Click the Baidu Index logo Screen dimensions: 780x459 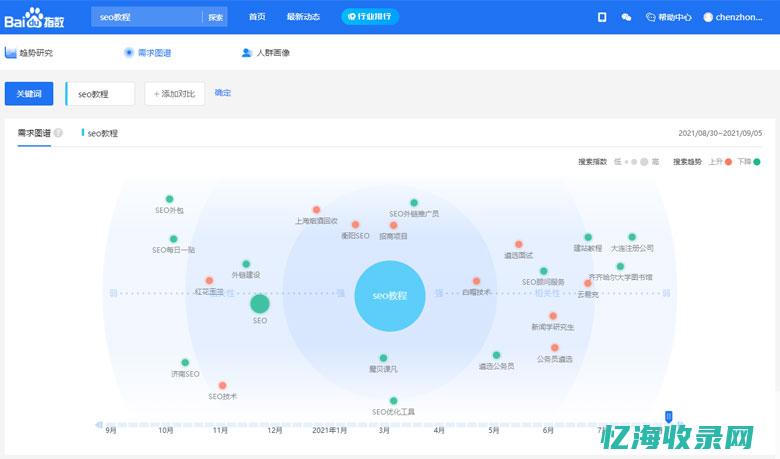34,18
